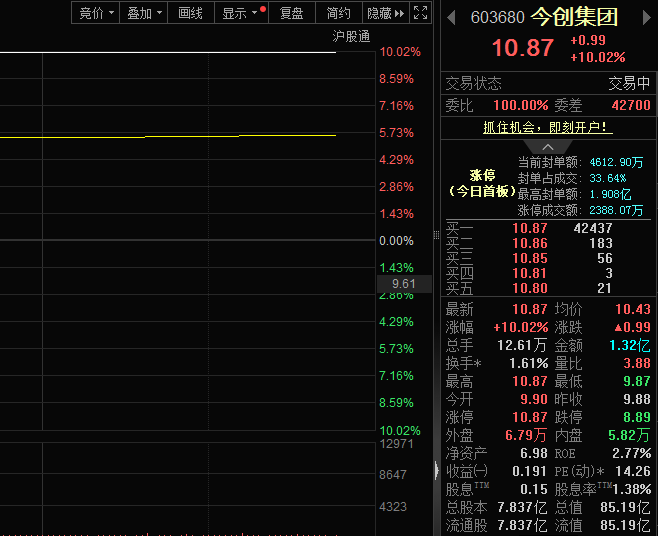Click 净资产 value 6.98
The width and height of the screenshot is (658, 536).
pos(534,453)
